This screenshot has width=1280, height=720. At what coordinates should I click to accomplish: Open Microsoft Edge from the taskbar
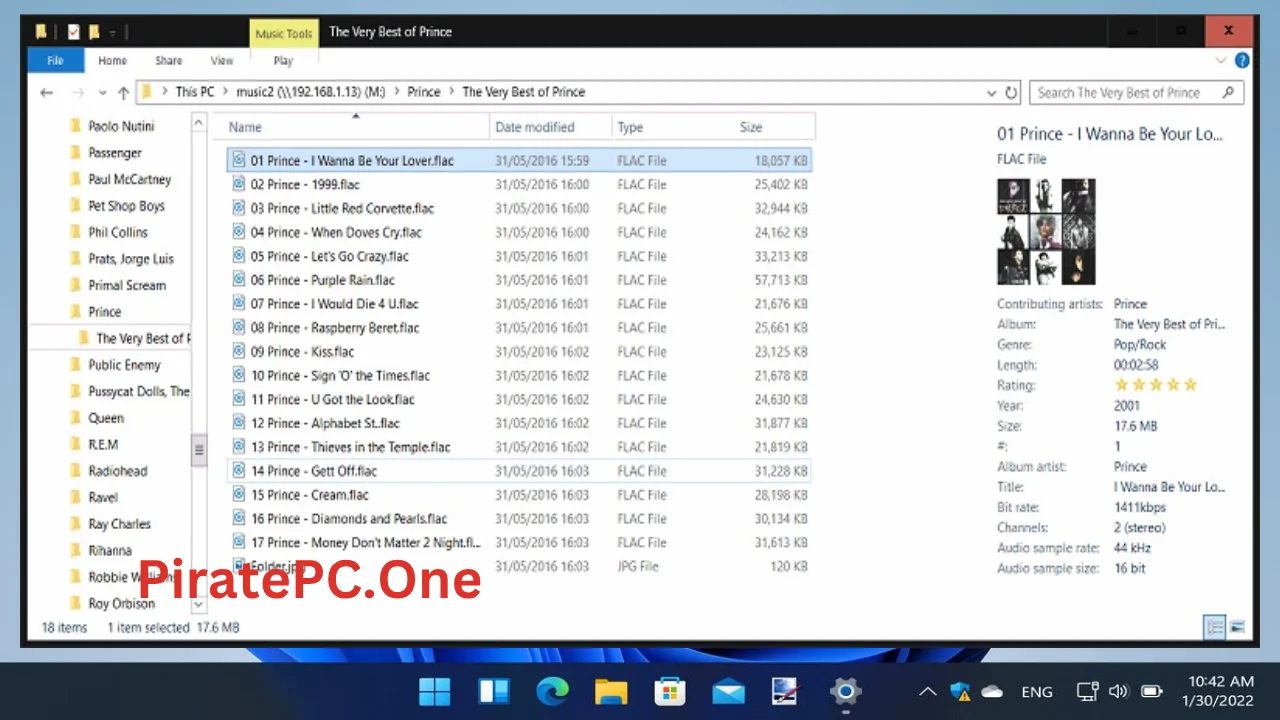coord(552,691)
